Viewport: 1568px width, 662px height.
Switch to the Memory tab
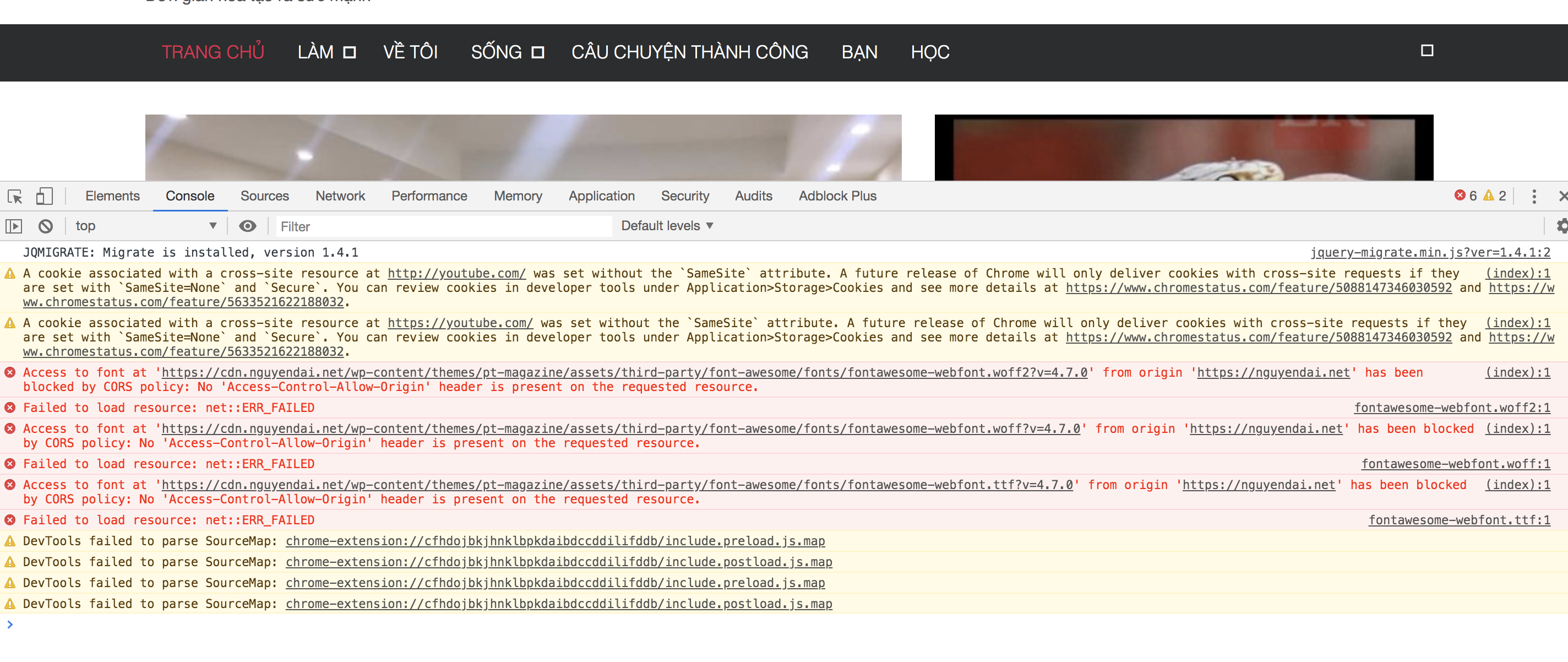coord(518,196)
